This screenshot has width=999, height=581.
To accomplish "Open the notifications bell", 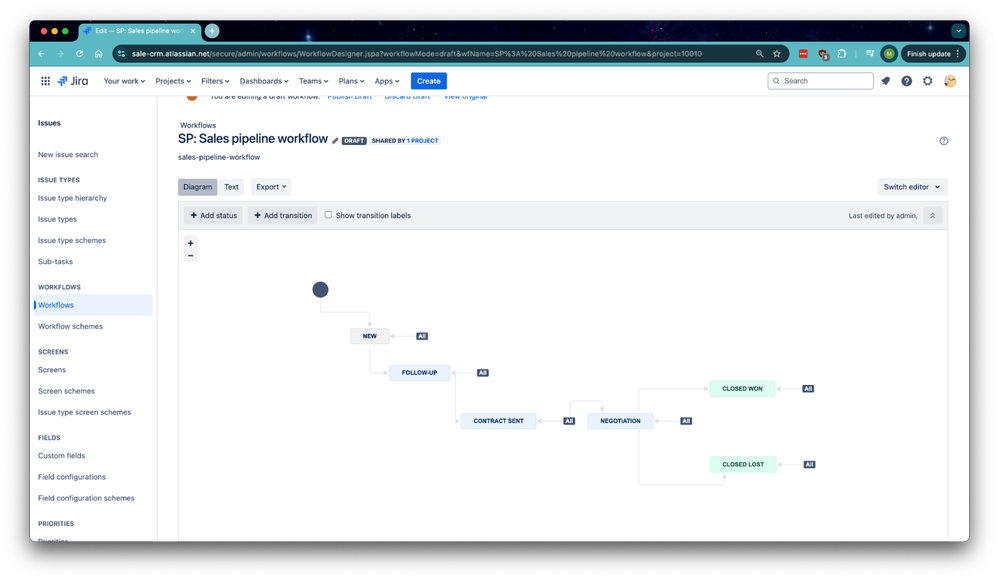I will point(886,81).
